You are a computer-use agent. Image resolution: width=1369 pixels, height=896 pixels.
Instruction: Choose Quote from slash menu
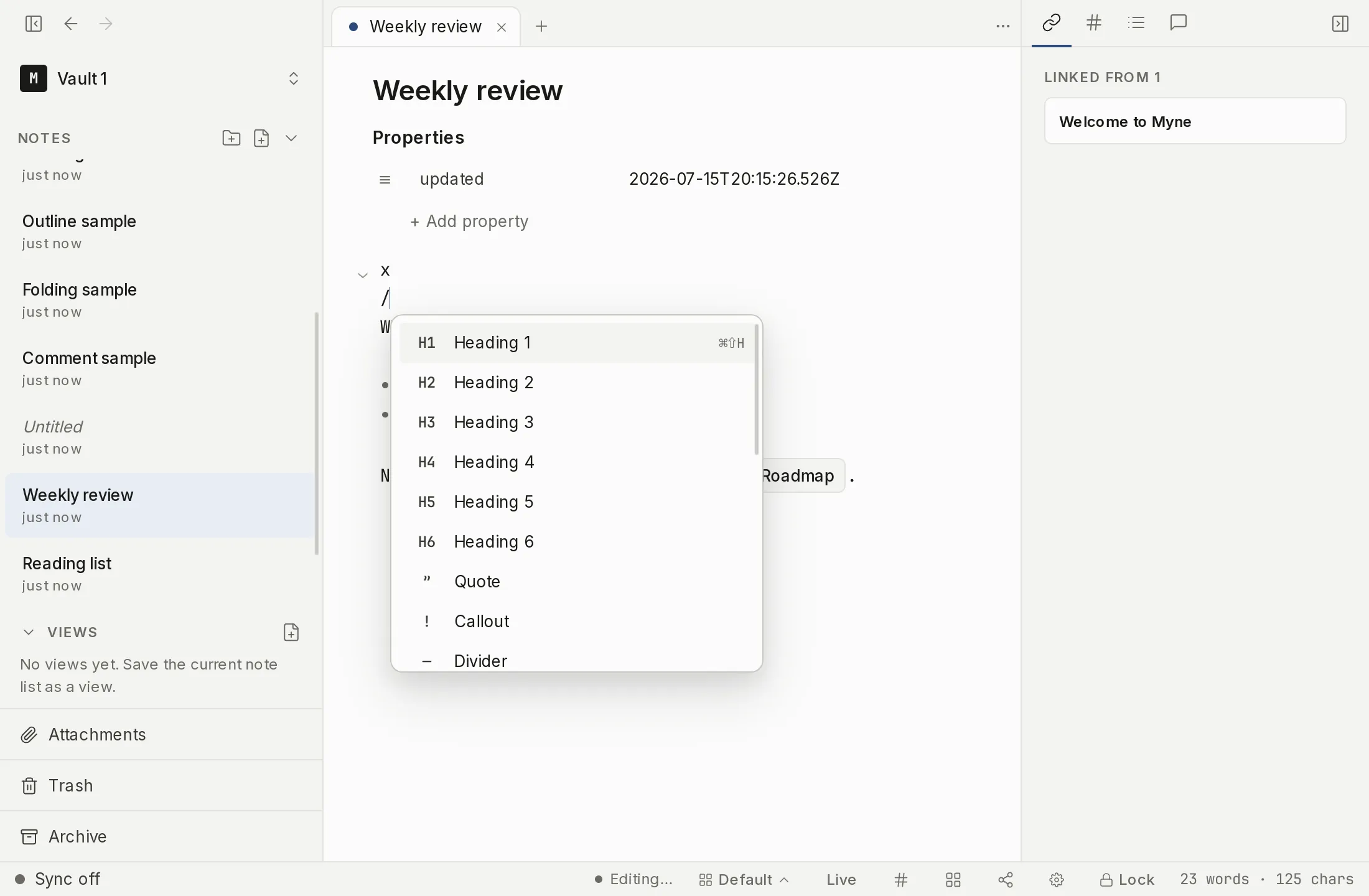(577, 582)
